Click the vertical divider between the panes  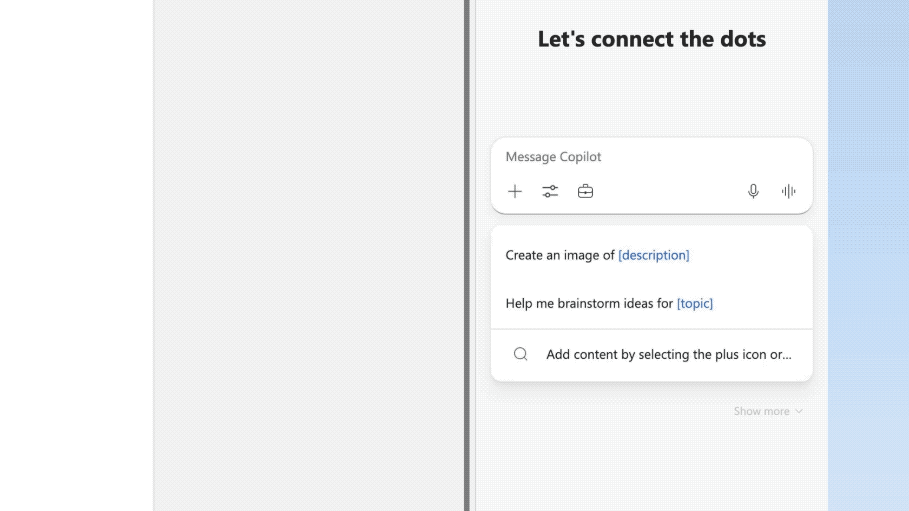point(467,255)
